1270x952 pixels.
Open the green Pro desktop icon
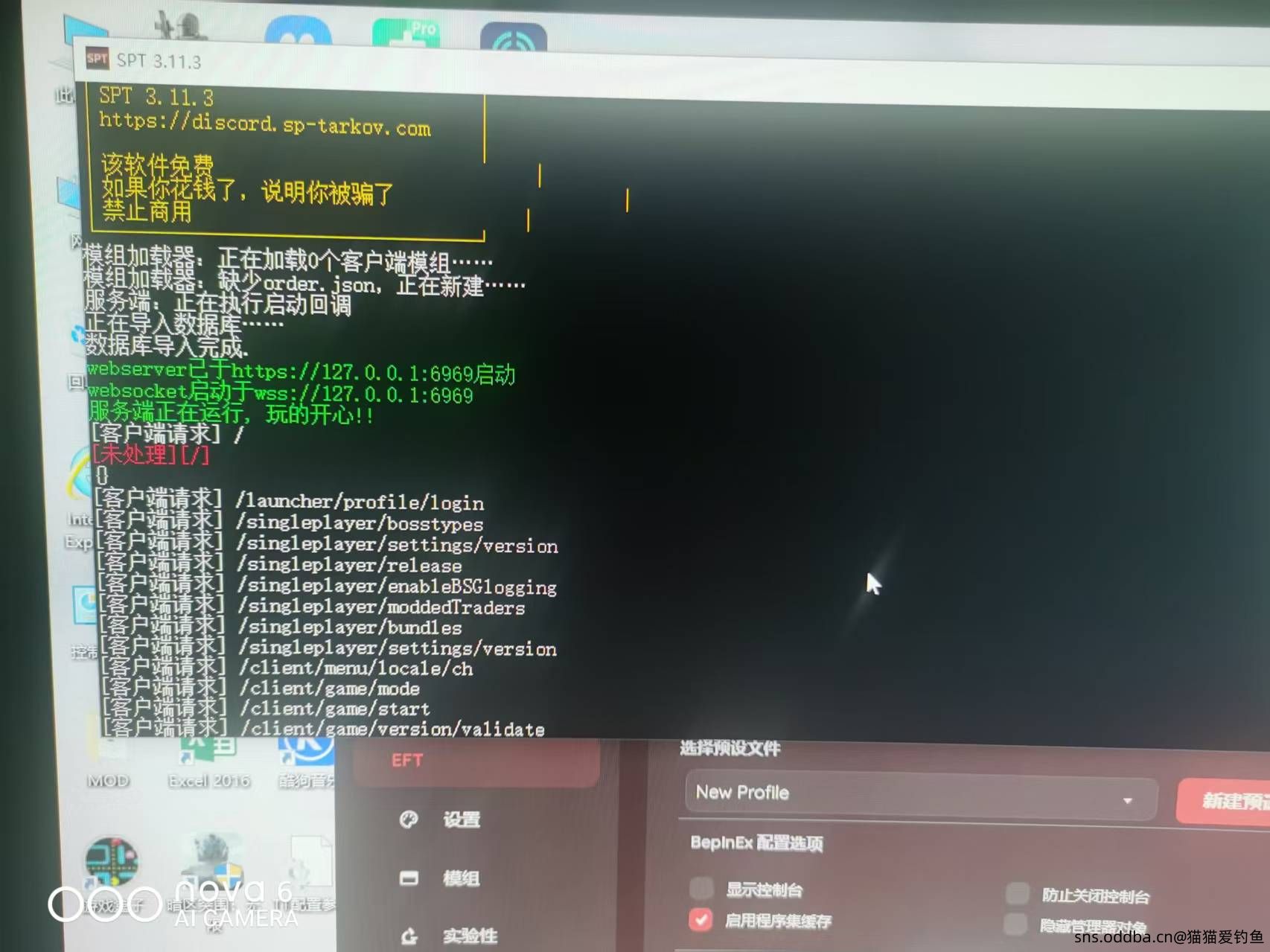tap(406, 35)
